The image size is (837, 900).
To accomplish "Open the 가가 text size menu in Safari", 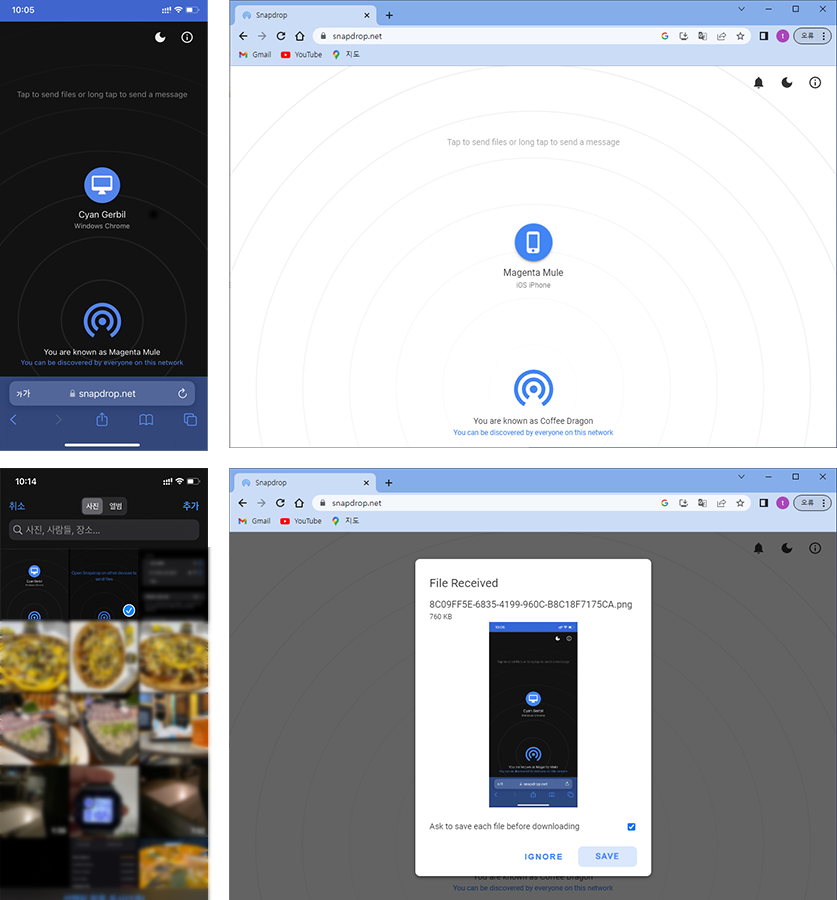I will (x=23, y=394).
